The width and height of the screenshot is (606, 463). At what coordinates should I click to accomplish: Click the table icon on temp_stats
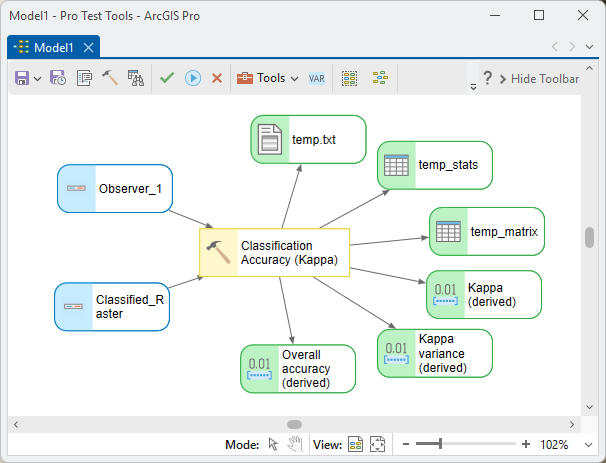pos(397,165)
